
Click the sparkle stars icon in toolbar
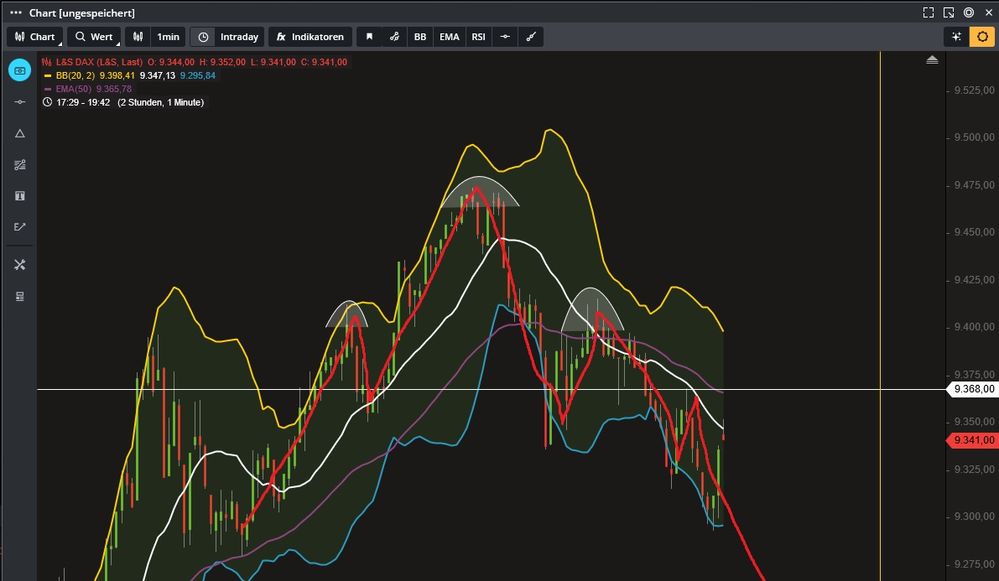[957, 37]
